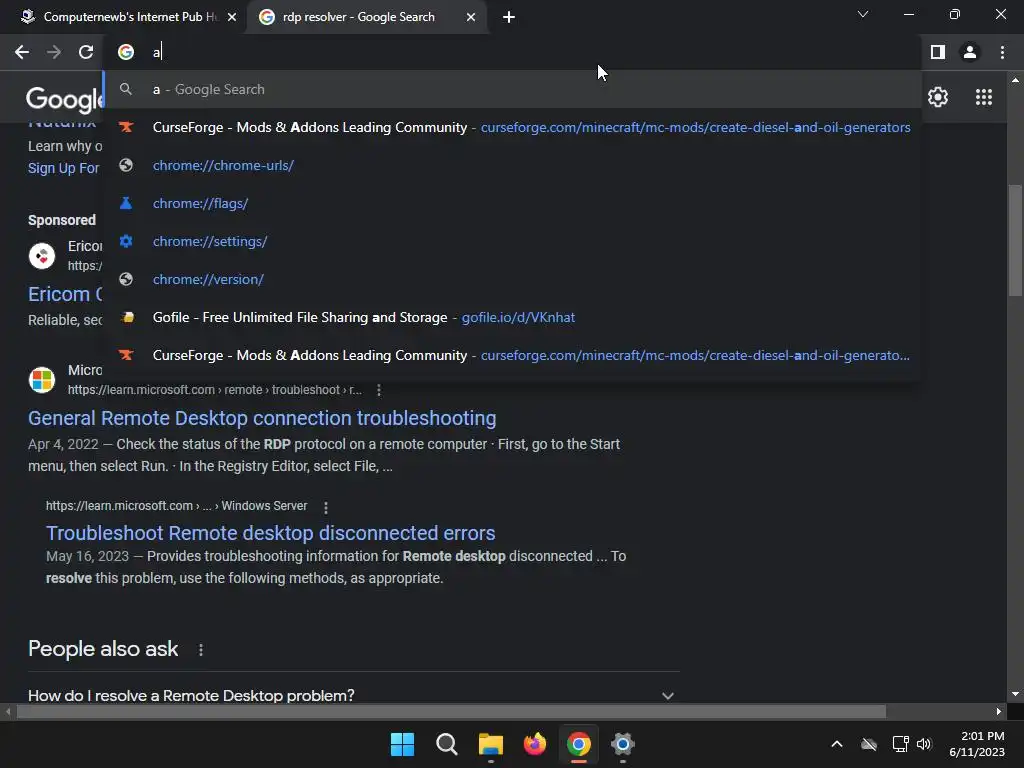Viewport: 1024px width, 768px height.
Task: Open options for the Windows Server sub-result
Action: pos(326,507)
